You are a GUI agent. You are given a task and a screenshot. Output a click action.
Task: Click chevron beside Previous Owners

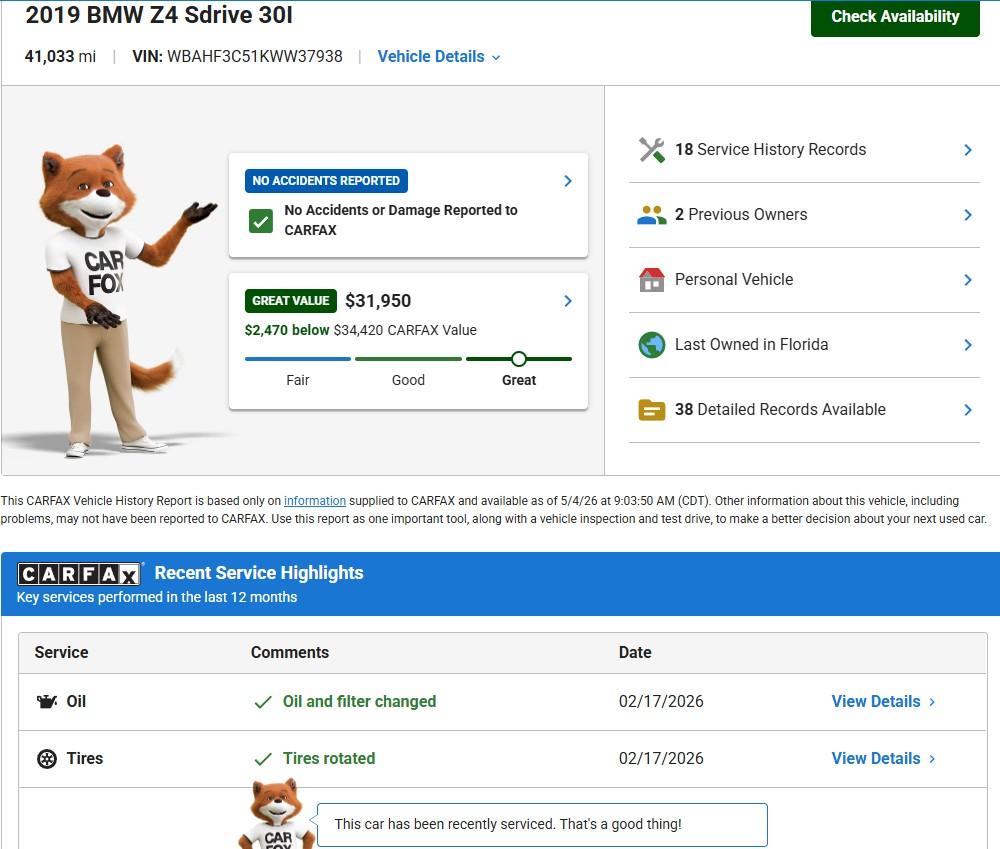(967, 215)
